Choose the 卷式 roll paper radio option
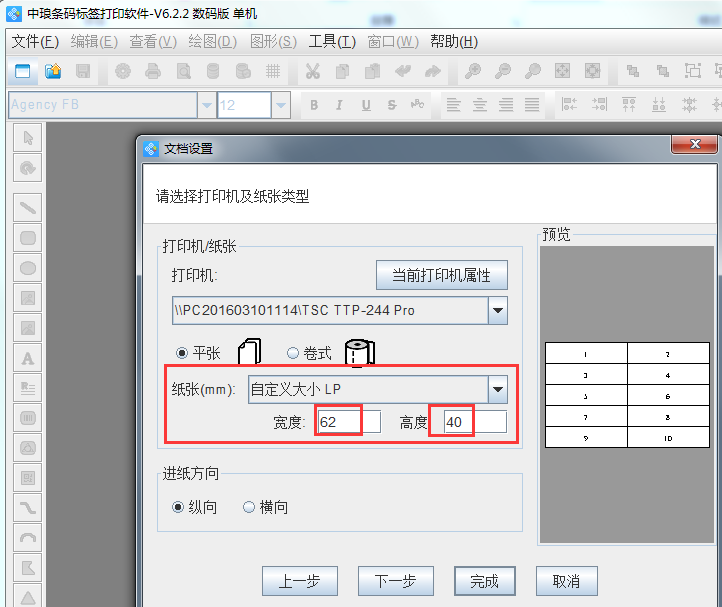The height and width of the screenshot is (607, 722). (293, 352)
